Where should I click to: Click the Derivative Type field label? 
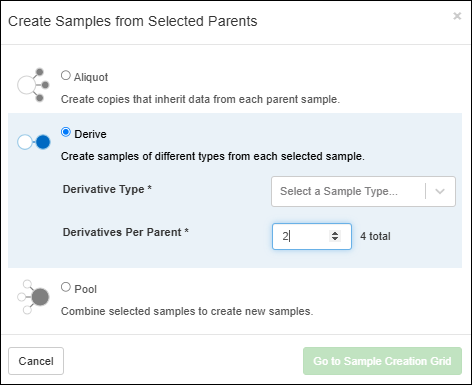click(x=107, y=189)
